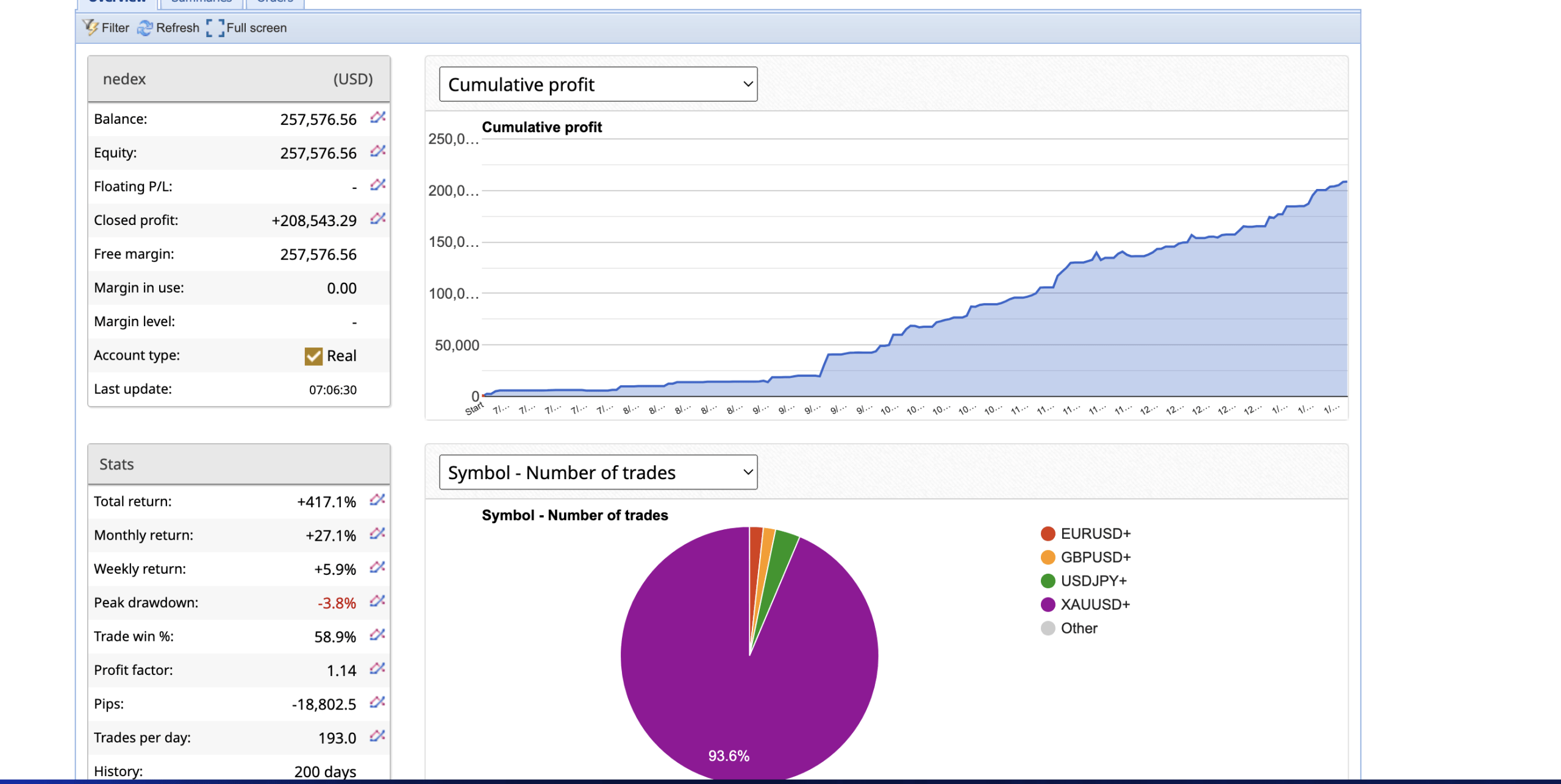Open the graph icon beside Total return
Screen dimensions: 1561x784
[377, 500]
